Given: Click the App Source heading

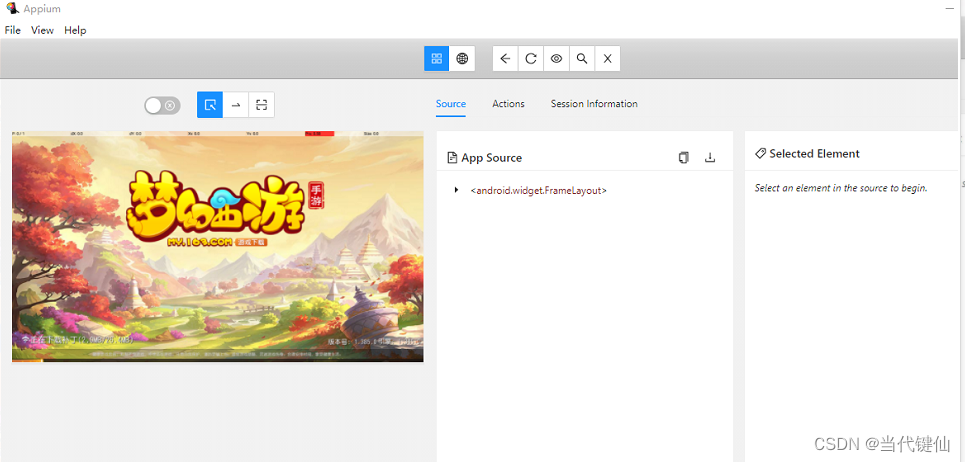Looking at the screenshot, I should (491, 157).
